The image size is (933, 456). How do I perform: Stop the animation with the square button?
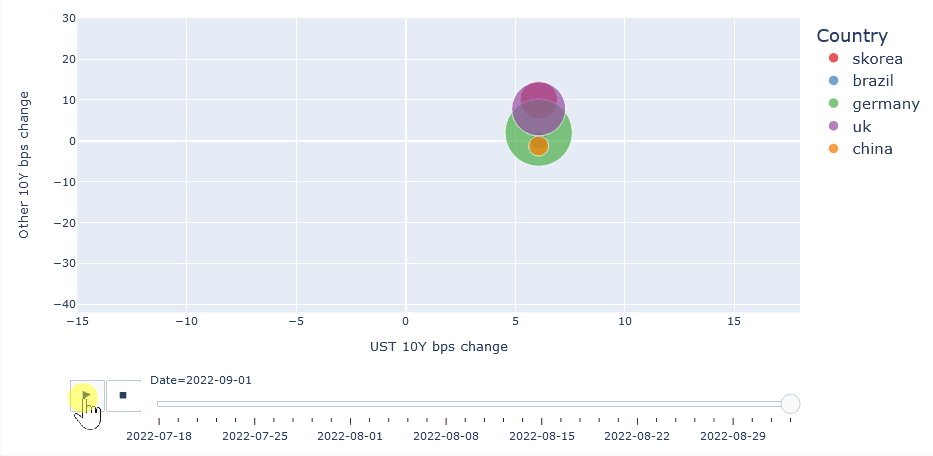123,395
